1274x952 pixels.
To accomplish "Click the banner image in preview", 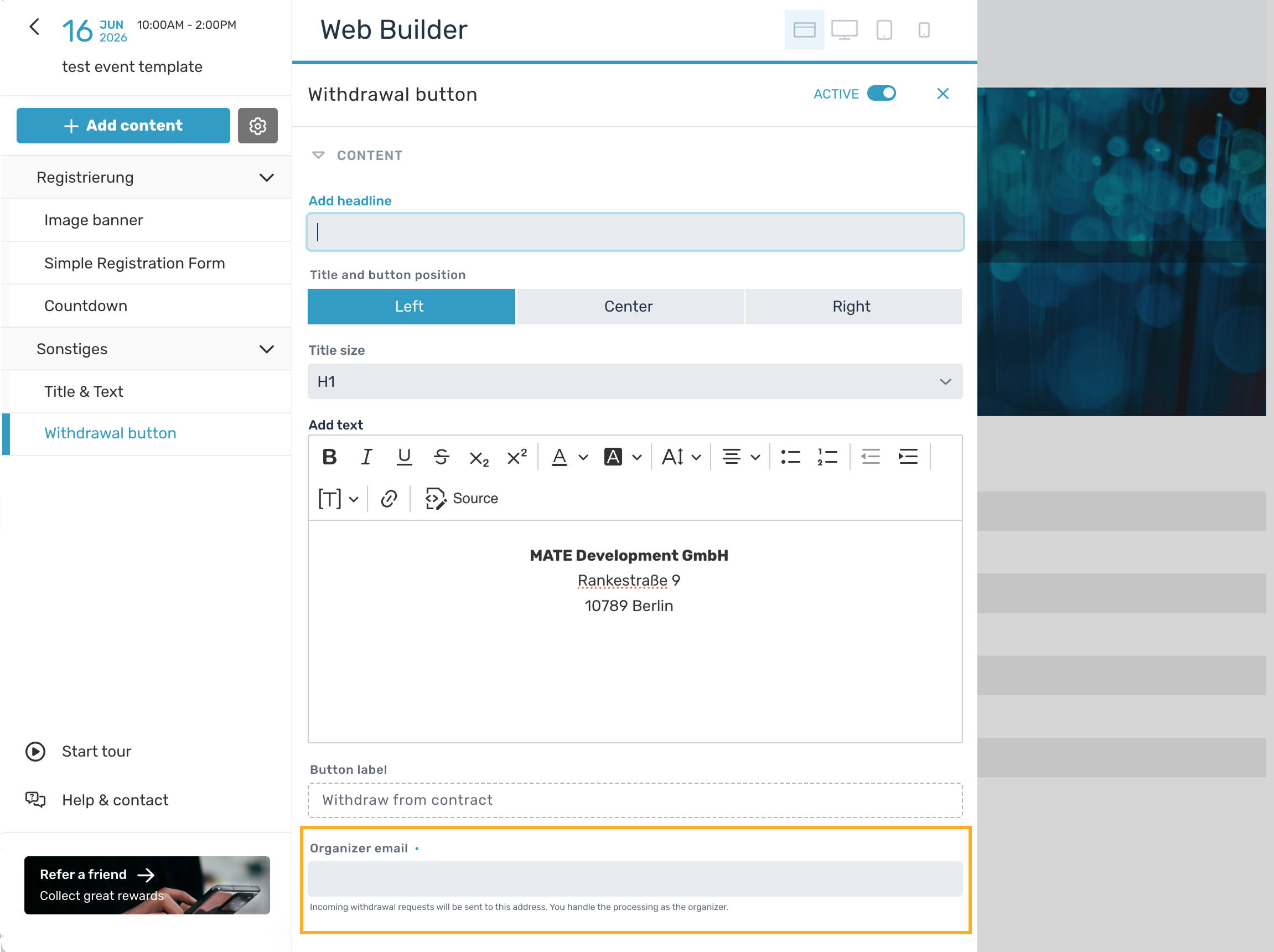I will click(1121, 252).
